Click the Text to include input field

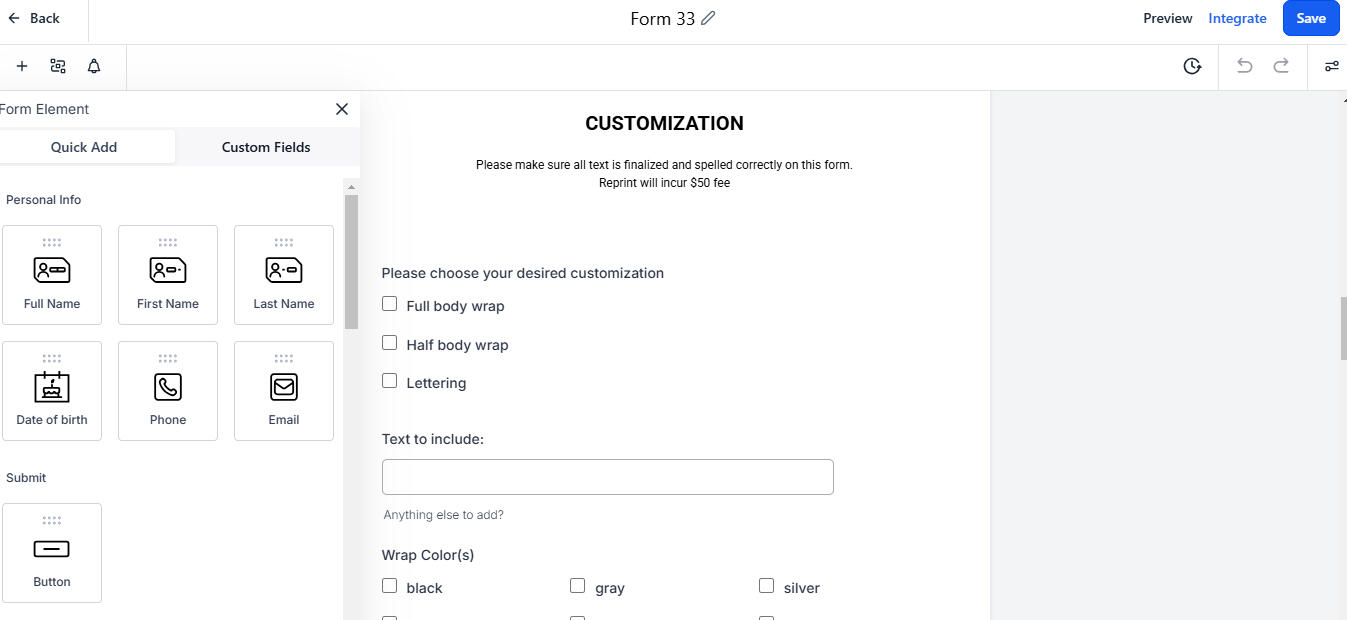pos(608,477)
